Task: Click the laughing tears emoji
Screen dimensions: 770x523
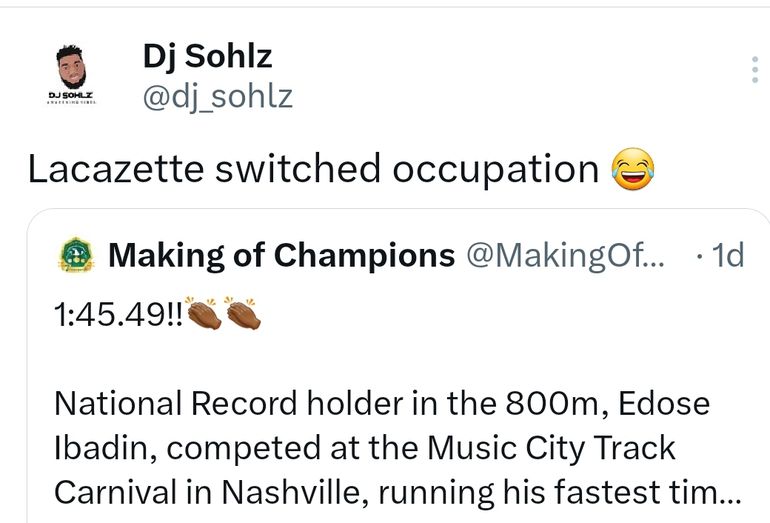Action: tap(630, 169)
